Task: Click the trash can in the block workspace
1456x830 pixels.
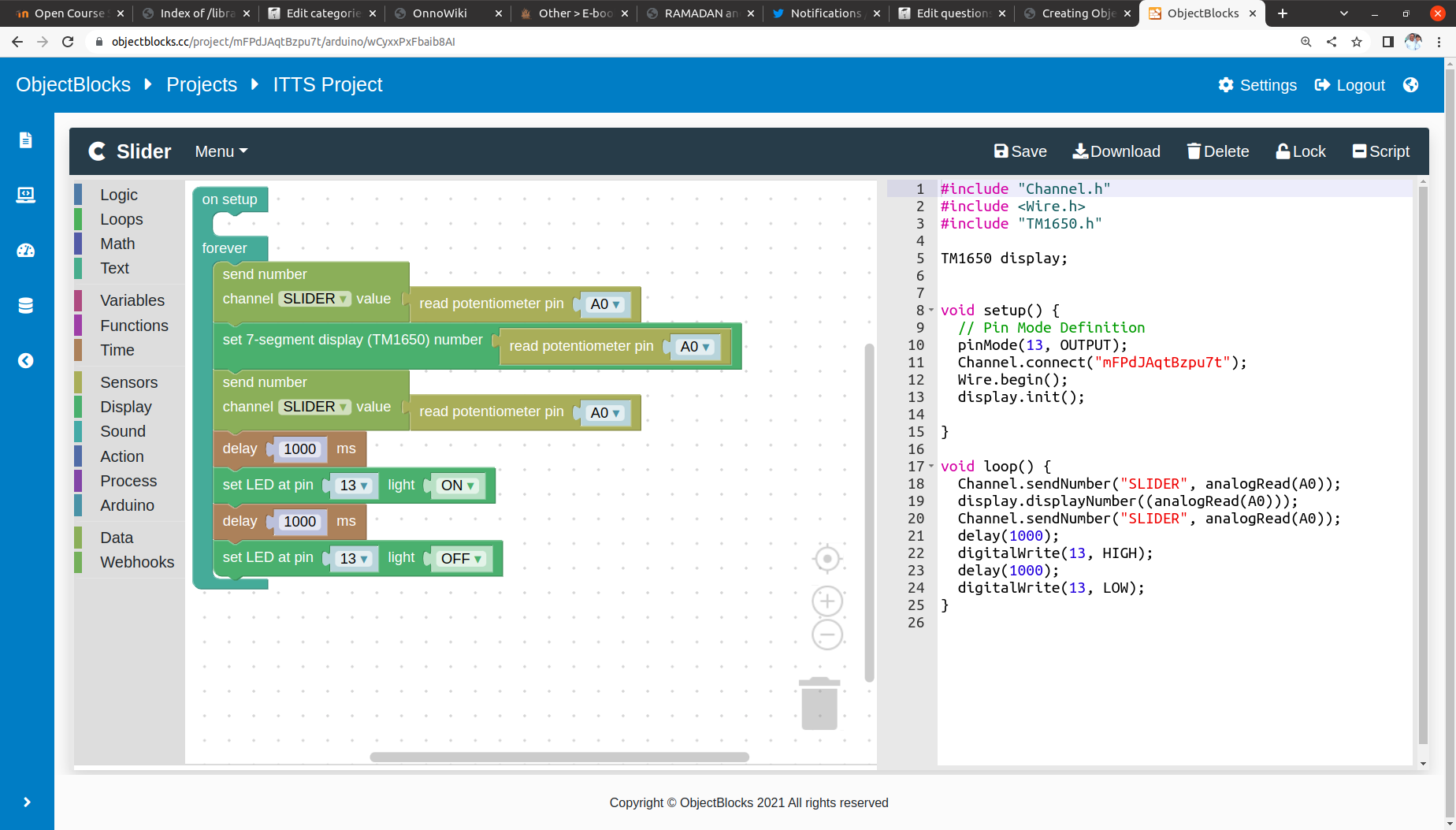Action: click(819, 704)
